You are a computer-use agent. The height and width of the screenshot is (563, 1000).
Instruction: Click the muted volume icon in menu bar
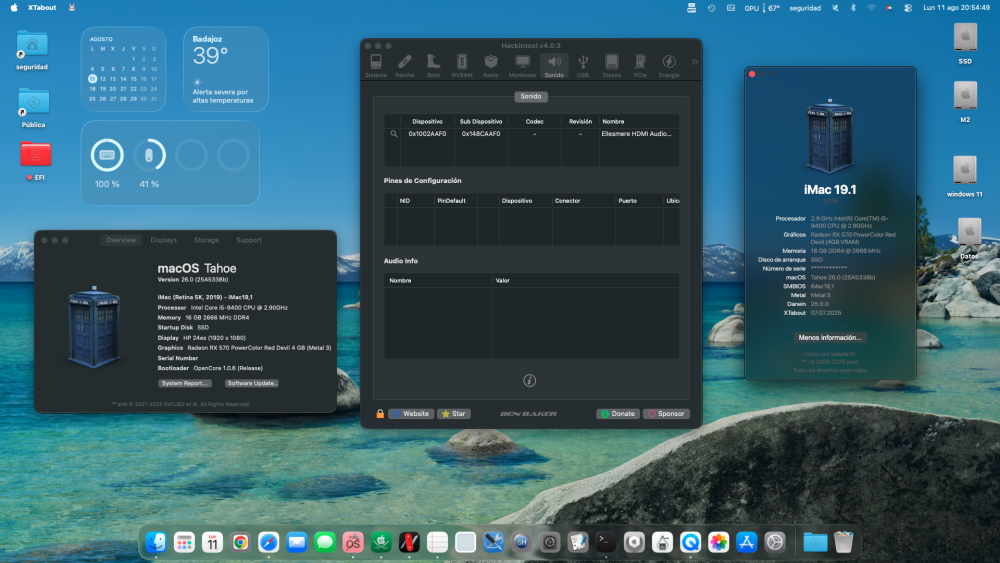[x=835, y=8]
